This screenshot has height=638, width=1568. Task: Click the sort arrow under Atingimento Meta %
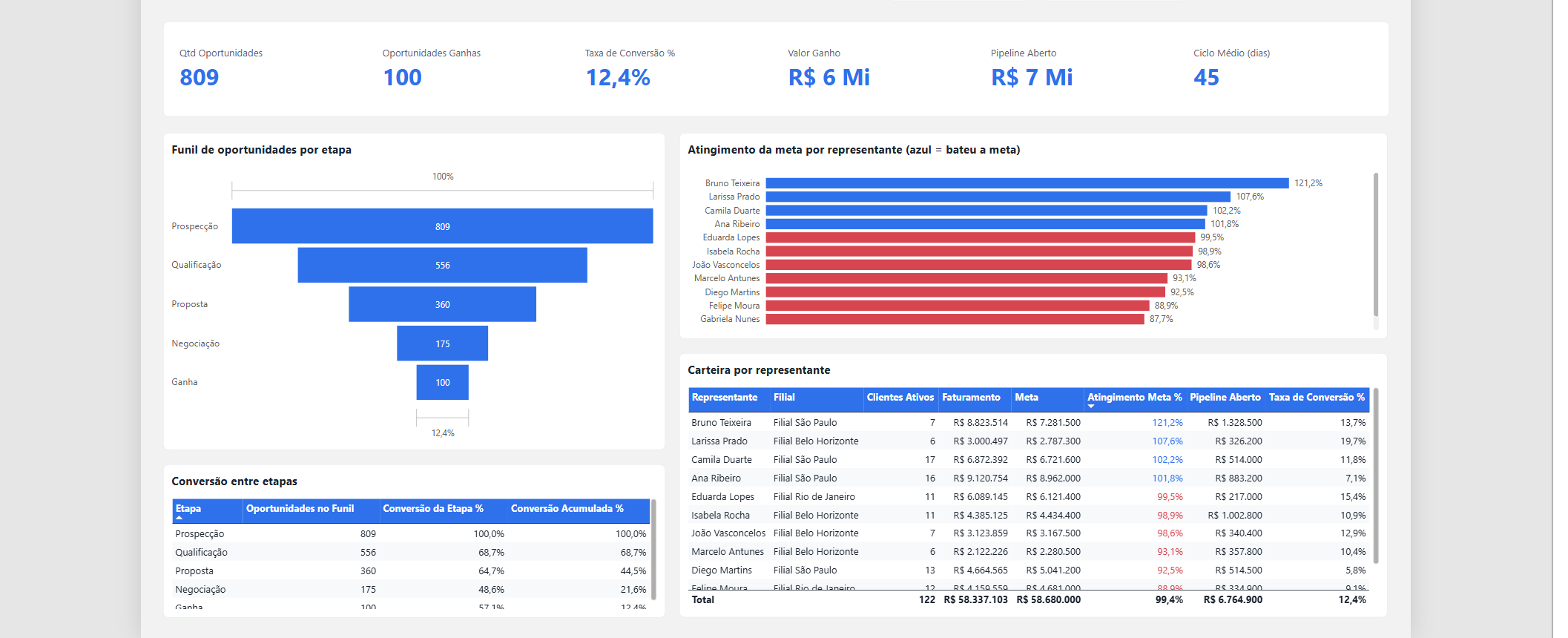coord(1091,407)
